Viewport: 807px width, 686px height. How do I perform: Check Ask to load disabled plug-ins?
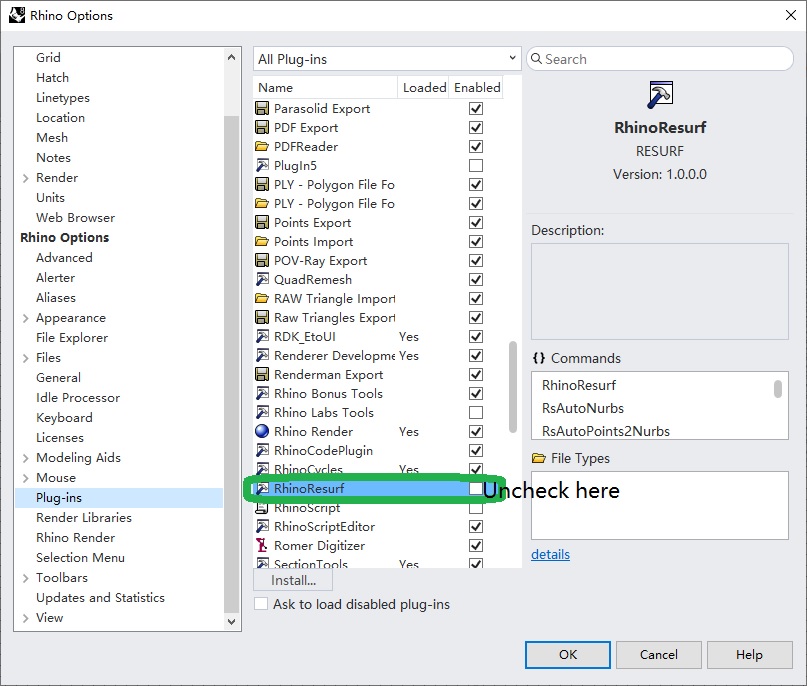261,604
